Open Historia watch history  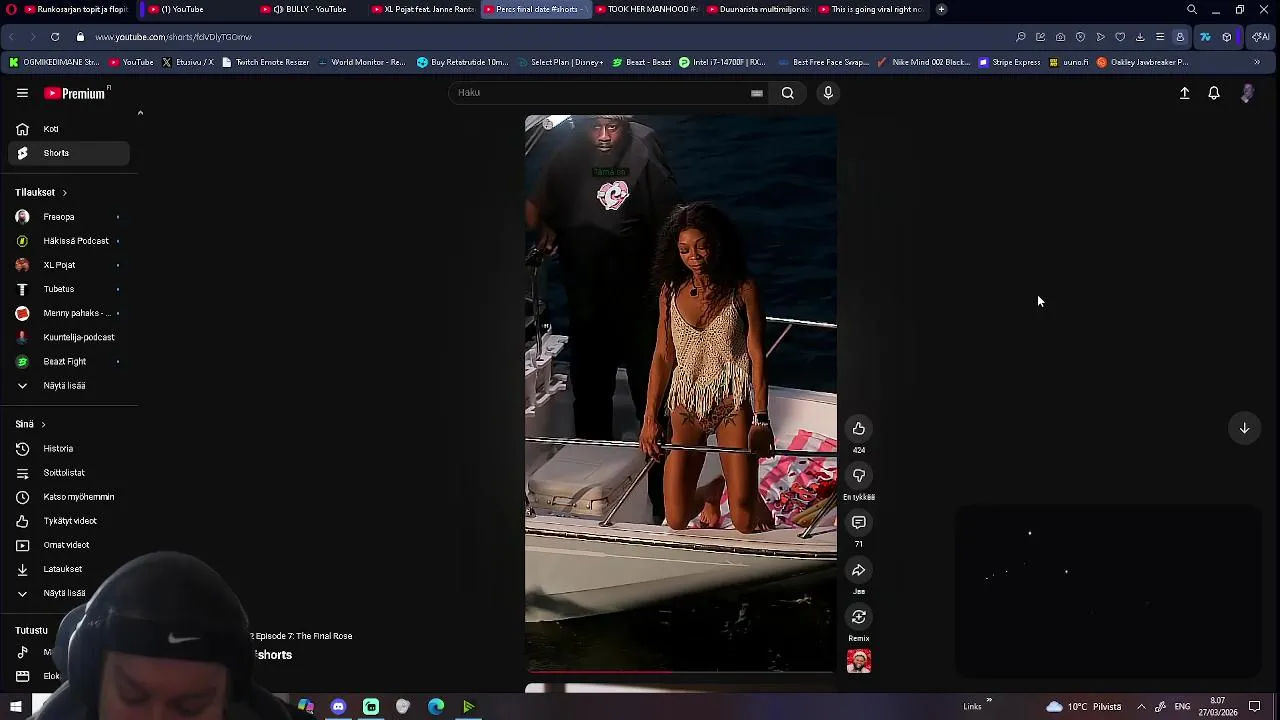click(x=69, y=449)
